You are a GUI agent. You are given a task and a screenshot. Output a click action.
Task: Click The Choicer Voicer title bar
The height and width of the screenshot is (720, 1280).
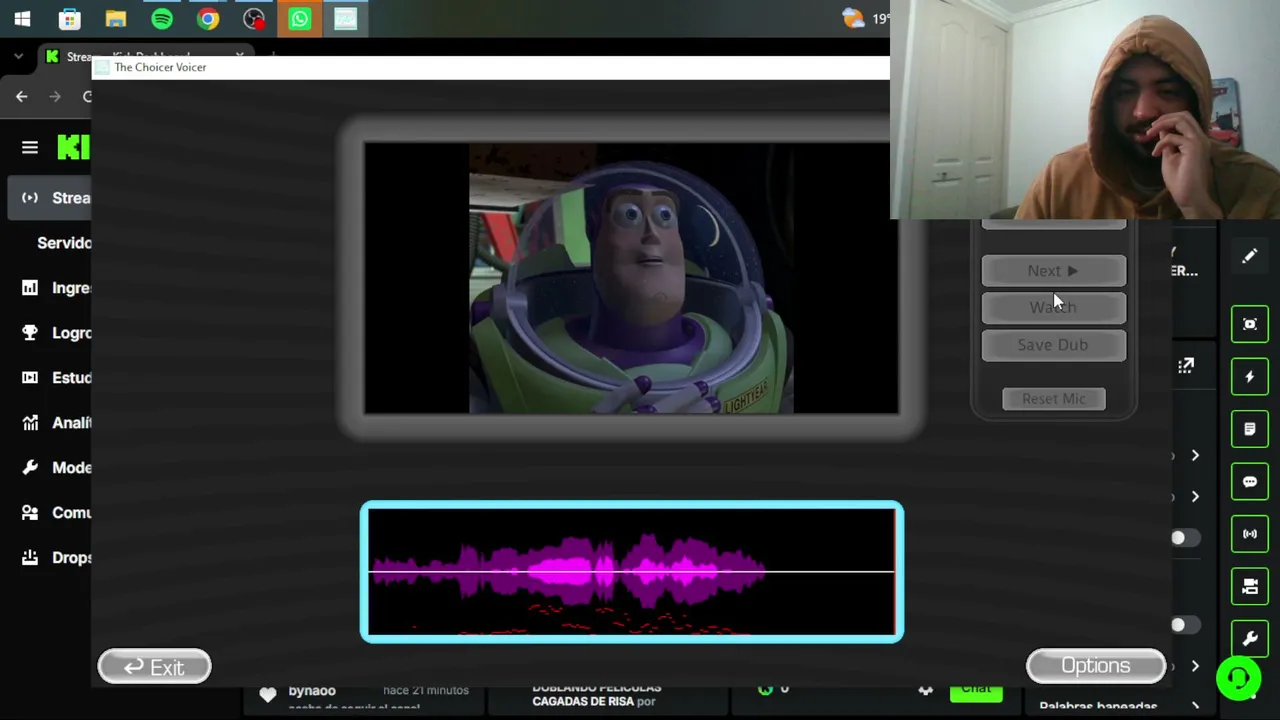(490, 67)
